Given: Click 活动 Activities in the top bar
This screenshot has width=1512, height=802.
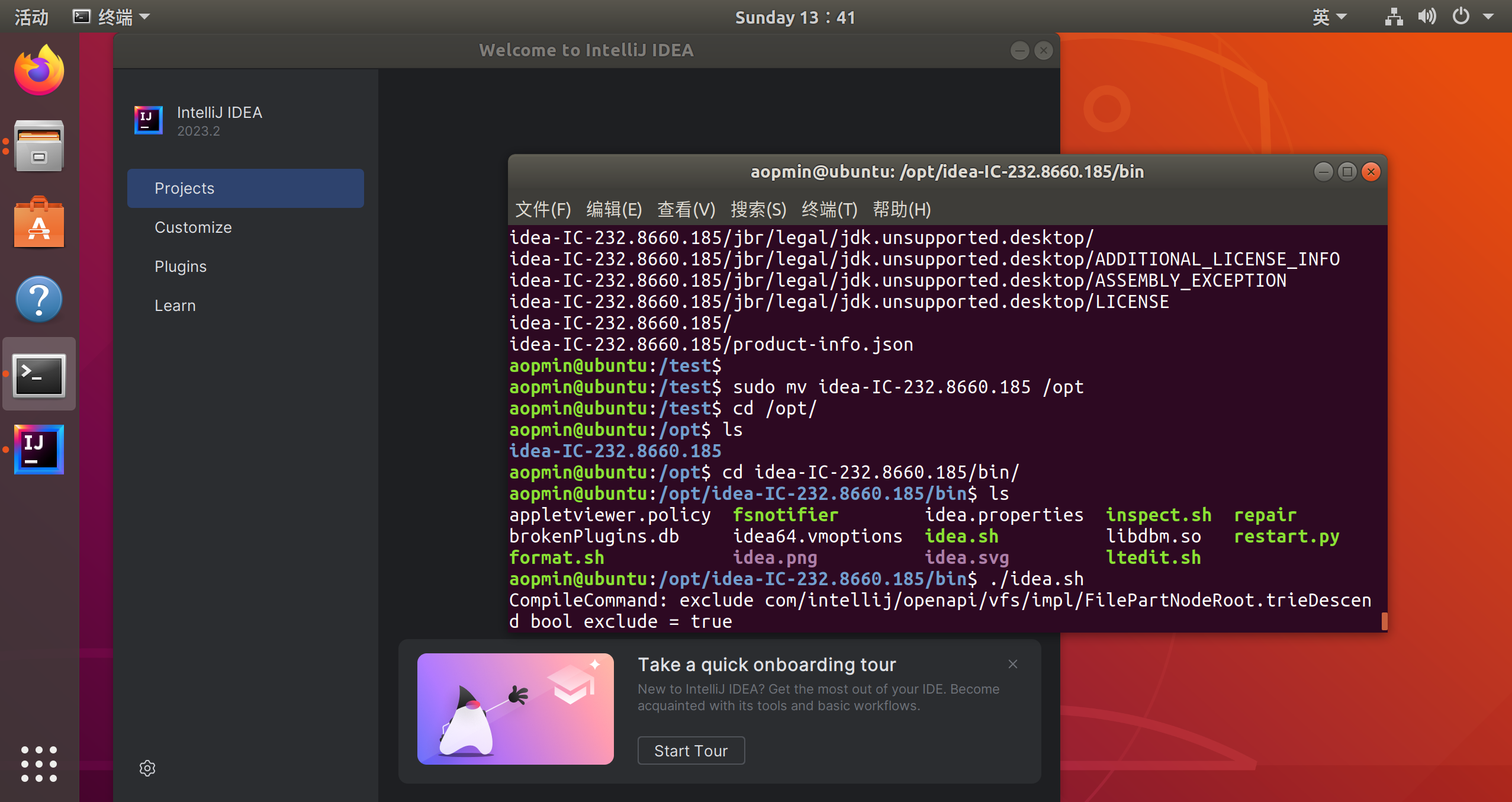Looking at the screenshot, I should coord(31,17).
